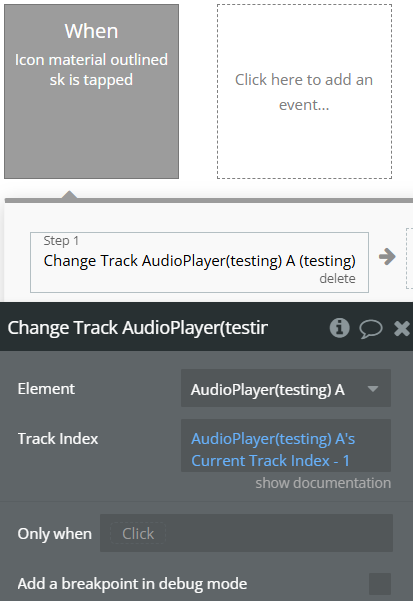Edit the Track Index expression
413x601 pixels.
(x=286, y=445)
